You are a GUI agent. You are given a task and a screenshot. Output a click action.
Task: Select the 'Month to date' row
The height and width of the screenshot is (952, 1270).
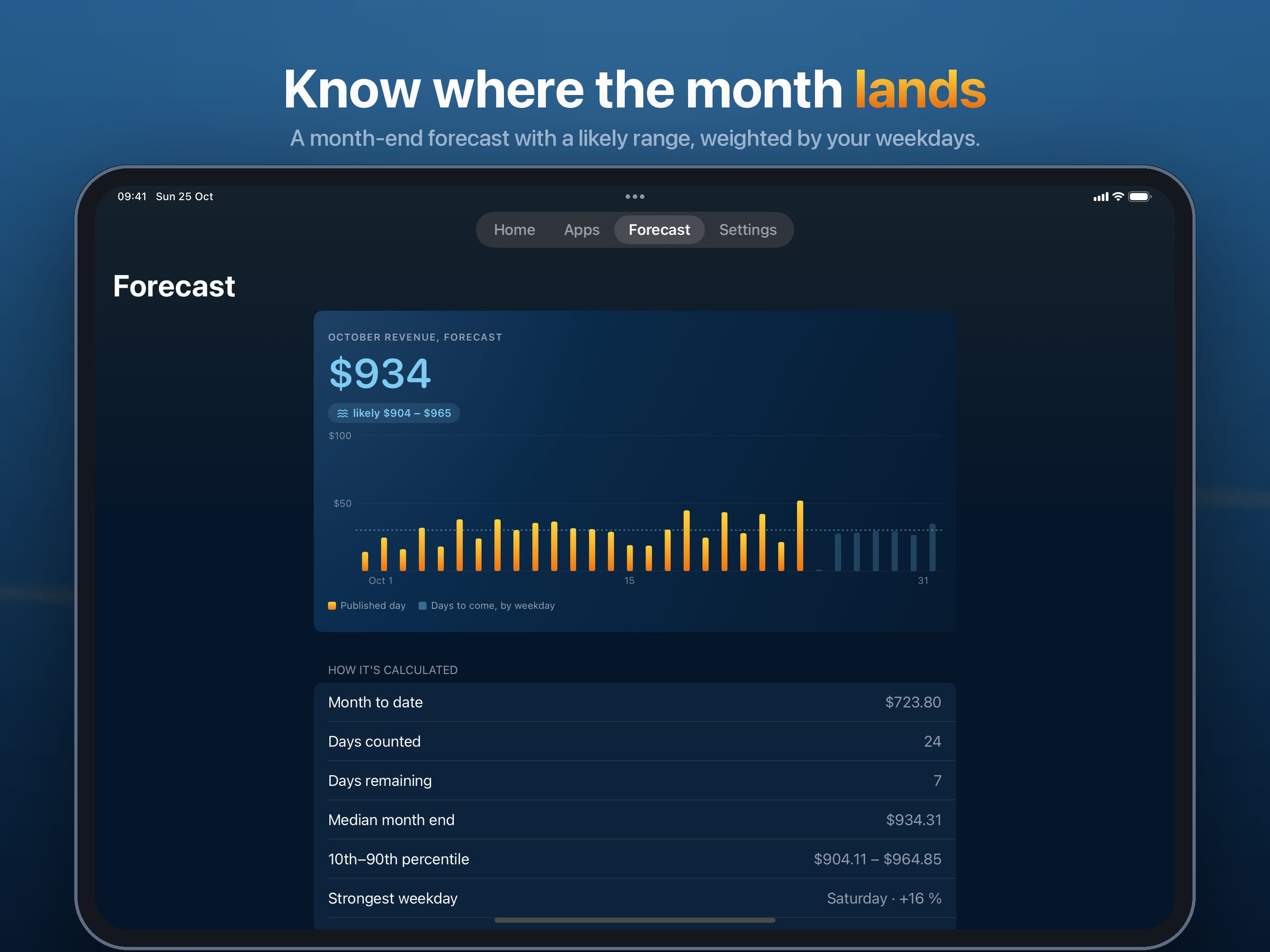click(635, 702)
